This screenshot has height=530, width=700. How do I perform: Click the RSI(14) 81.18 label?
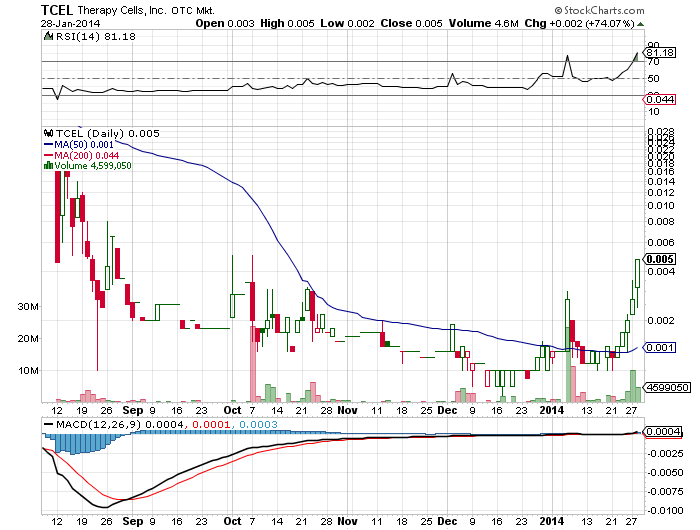pos(96,37)
